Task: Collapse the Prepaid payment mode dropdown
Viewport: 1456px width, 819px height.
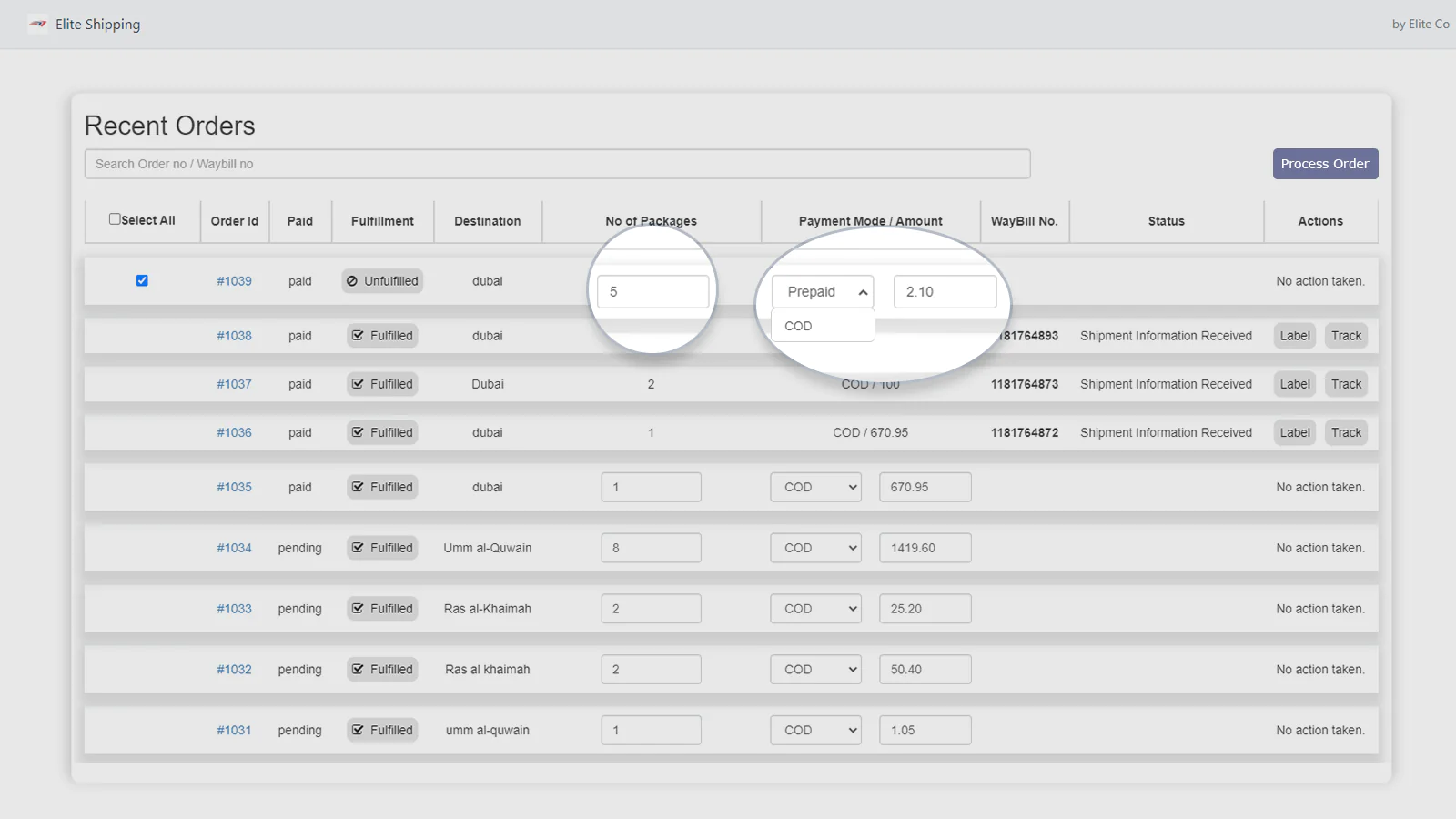Action: coord(823,292)
